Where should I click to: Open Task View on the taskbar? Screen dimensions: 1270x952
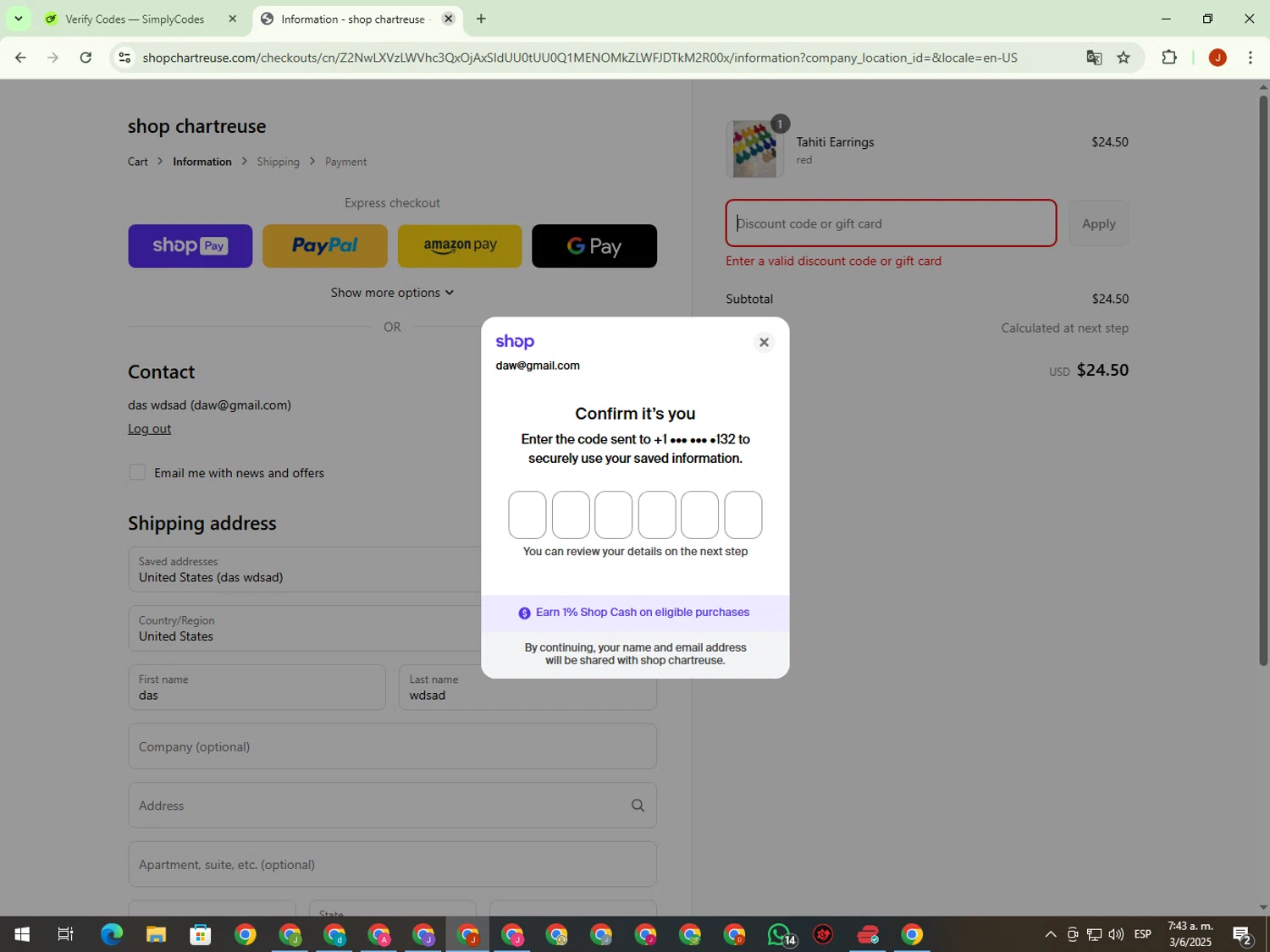click(65, 934)
